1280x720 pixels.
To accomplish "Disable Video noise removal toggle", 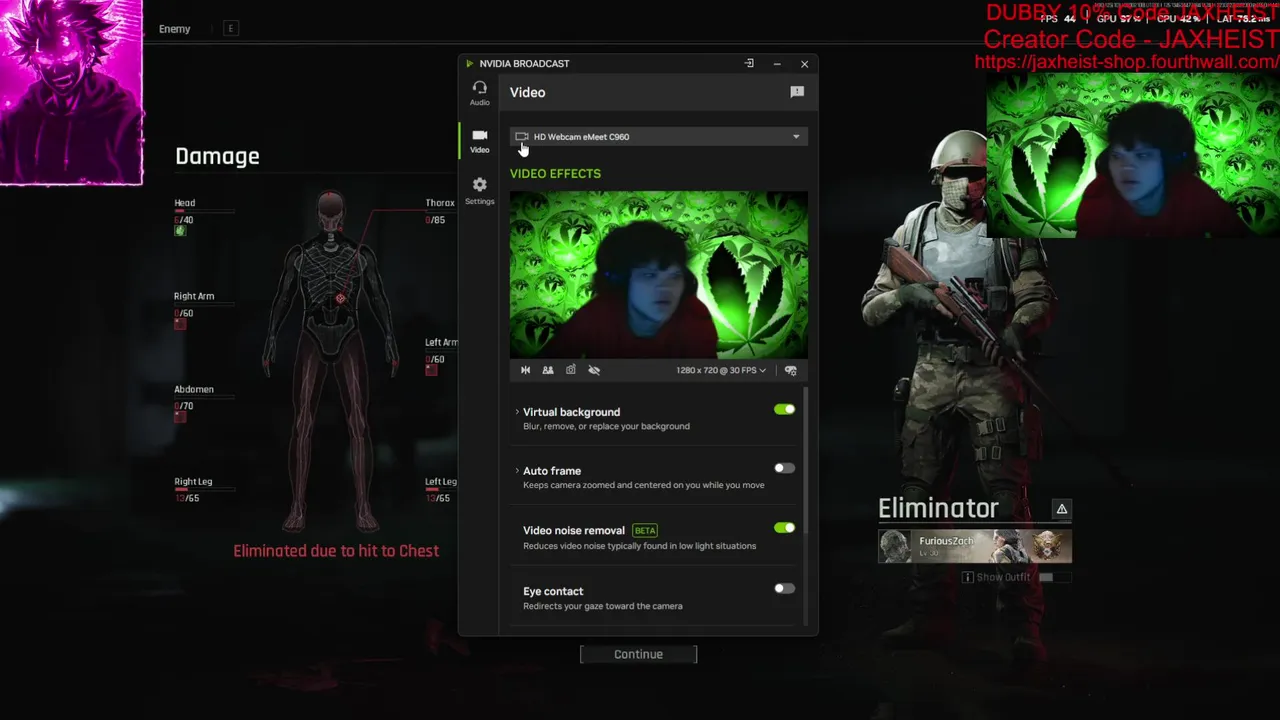I will tap(784, 528).
